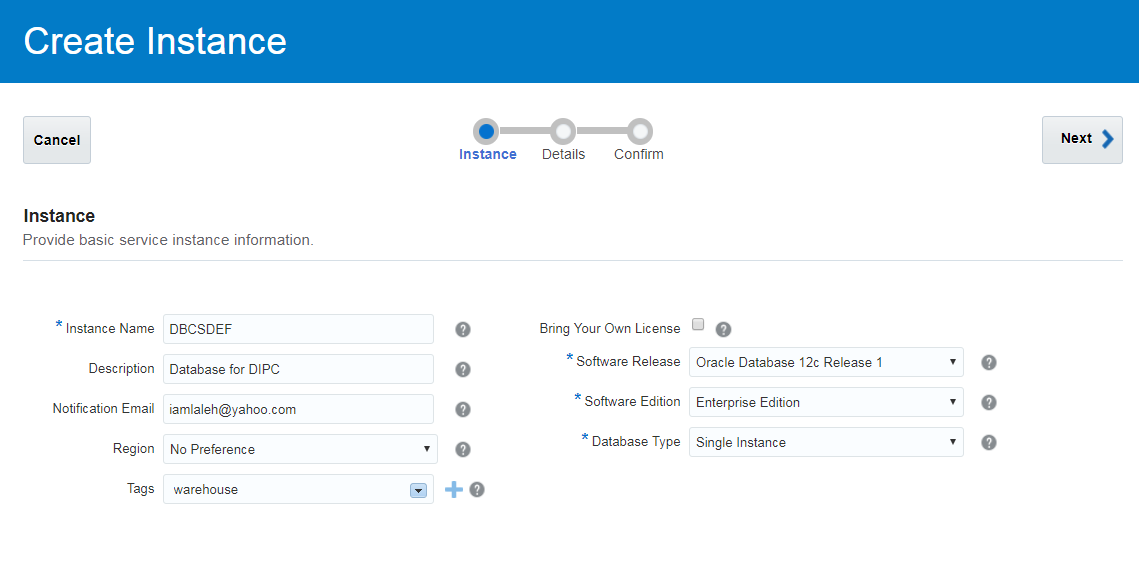Expand the Software Release dropdown
Screen dimensions: 1139x571
tap(826, 362)
